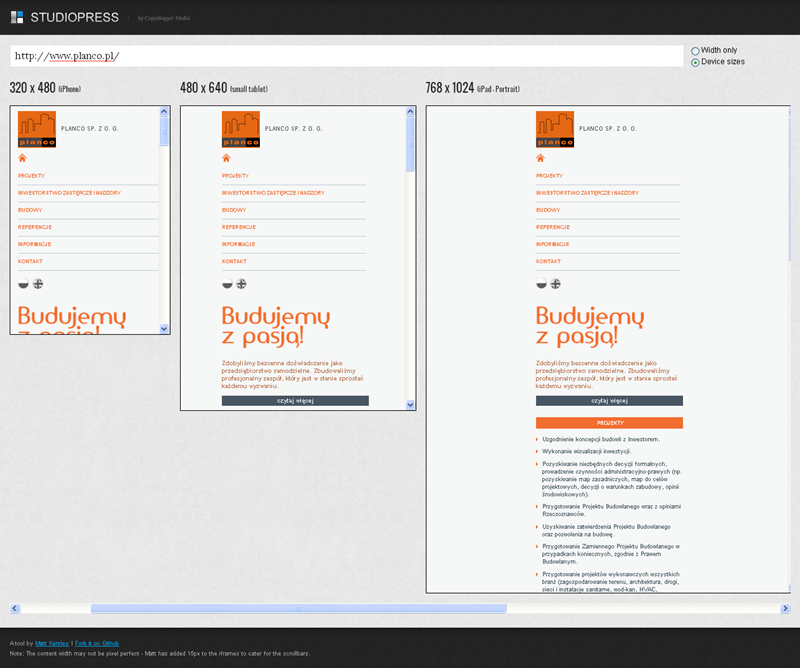Click 'czytaj więcej' button in small tablet preview
800x668 pixels.
click(295, 401)
